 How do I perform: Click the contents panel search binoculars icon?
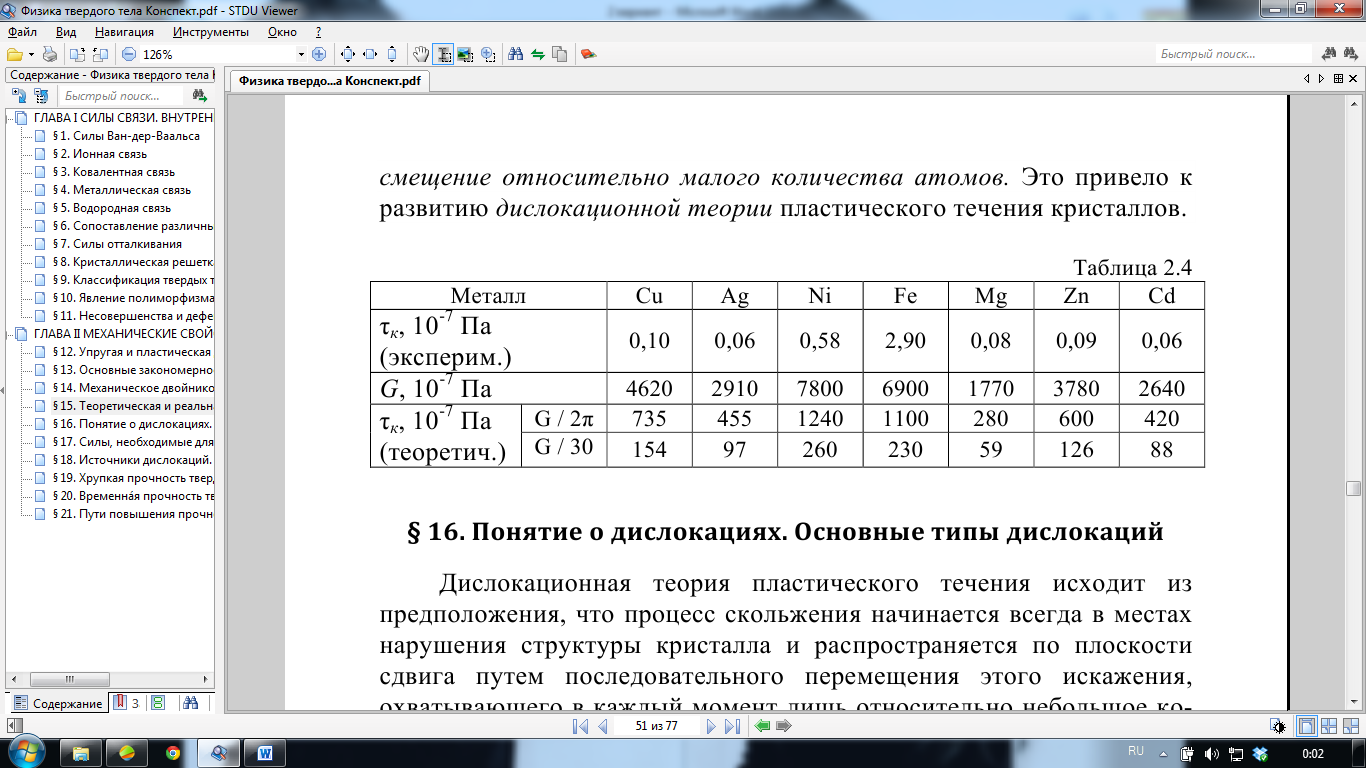point(200,96)
